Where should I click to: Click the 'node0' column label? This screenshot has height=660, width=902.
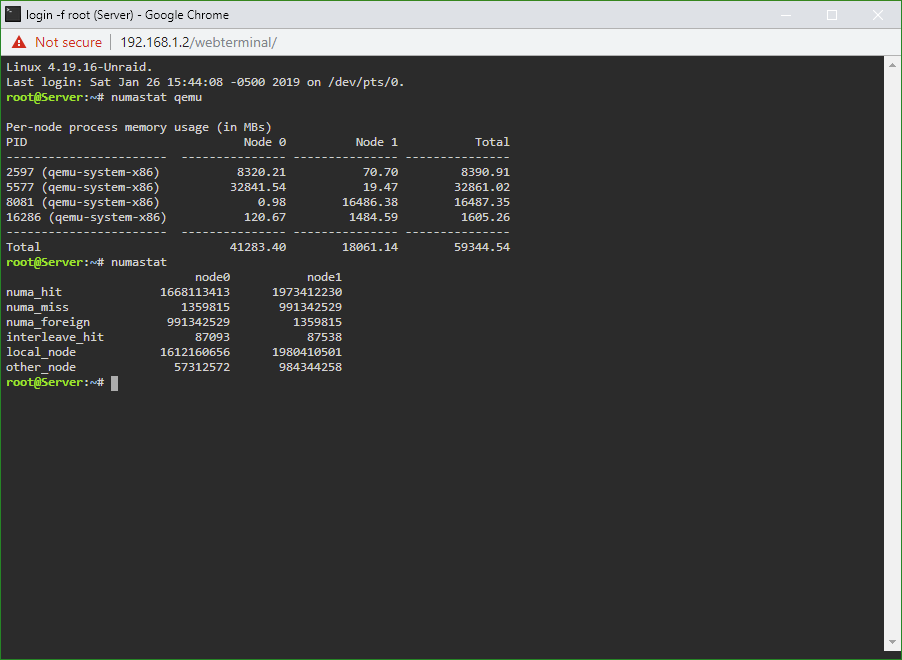(212, 277)
